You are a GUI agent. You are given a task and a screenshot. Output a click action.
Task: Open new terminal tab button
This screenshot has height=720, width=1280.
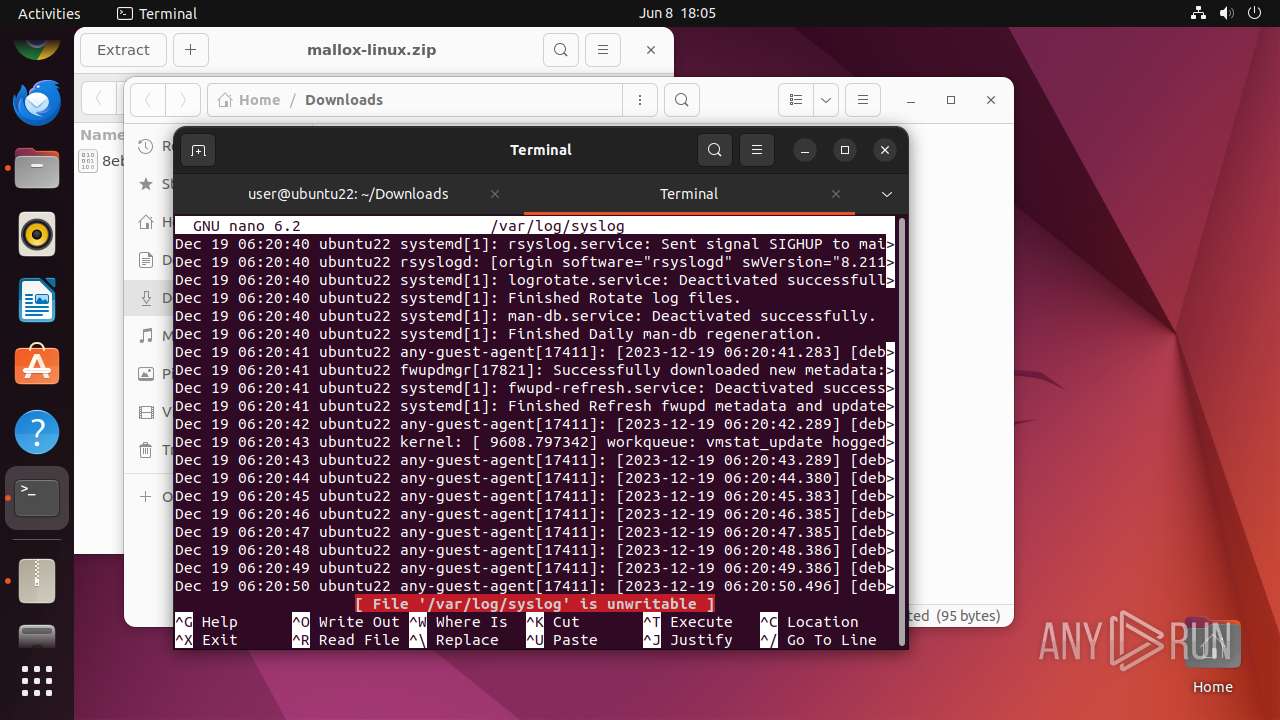pos(198,151)
